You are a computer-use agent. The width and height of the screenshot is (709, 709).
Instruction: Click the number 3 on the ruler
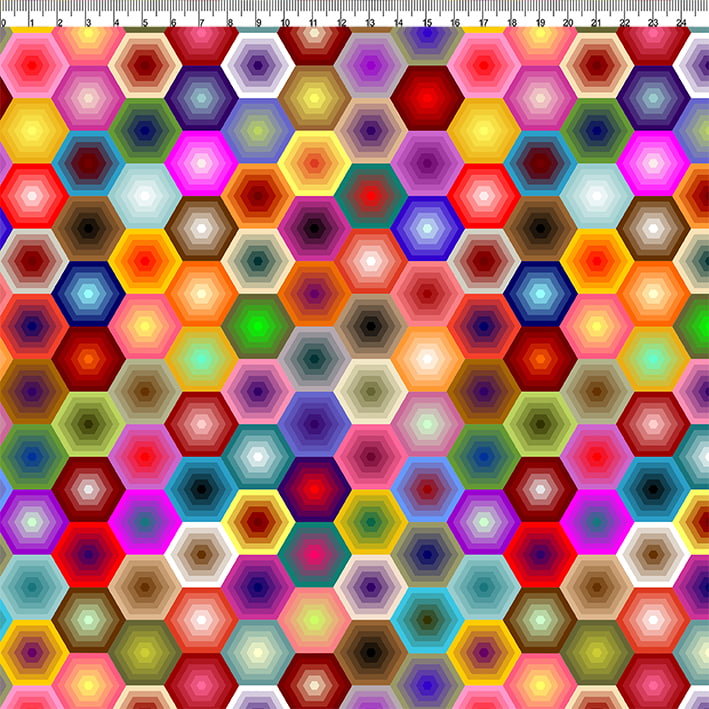coord(88,23)
